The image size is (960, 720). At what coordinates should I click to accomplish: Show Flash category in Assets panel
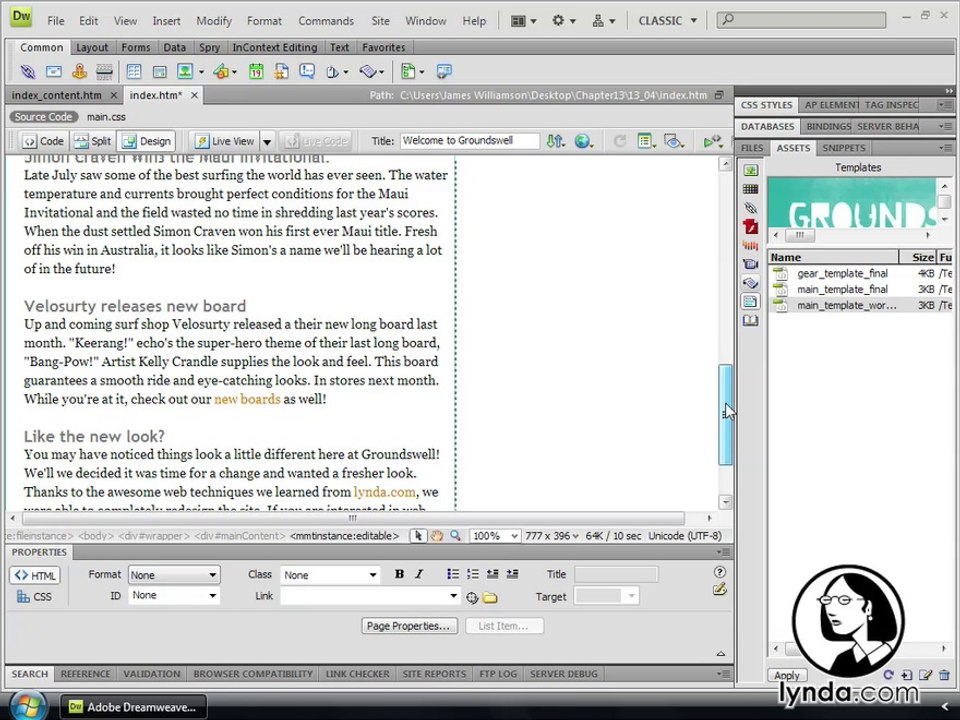751,227
